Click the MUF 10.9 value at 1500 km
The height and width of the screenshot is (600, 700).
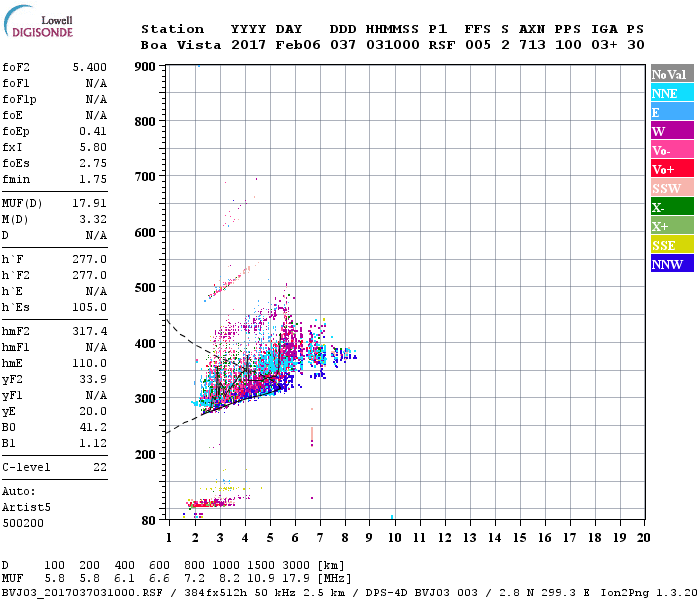point(261,579)
